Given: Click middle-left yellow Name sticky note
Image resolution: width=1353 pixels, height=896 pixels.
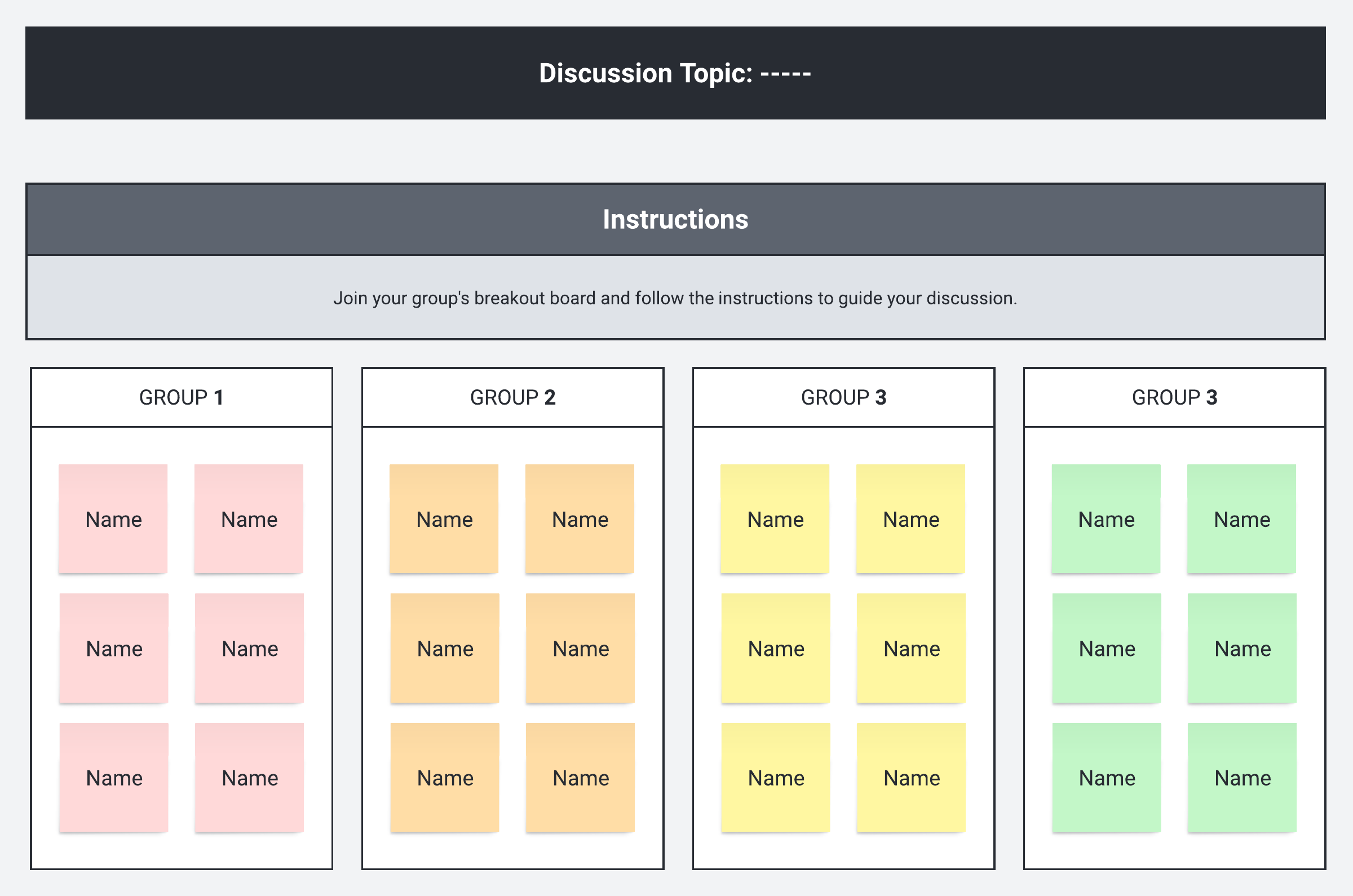Looking at the screenshot, I should point(776,648).
